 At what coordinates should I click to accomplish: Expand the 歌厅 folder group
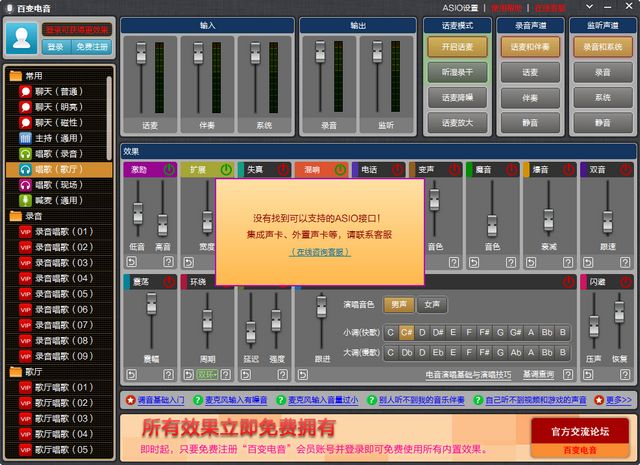click(x=16, y=371)
